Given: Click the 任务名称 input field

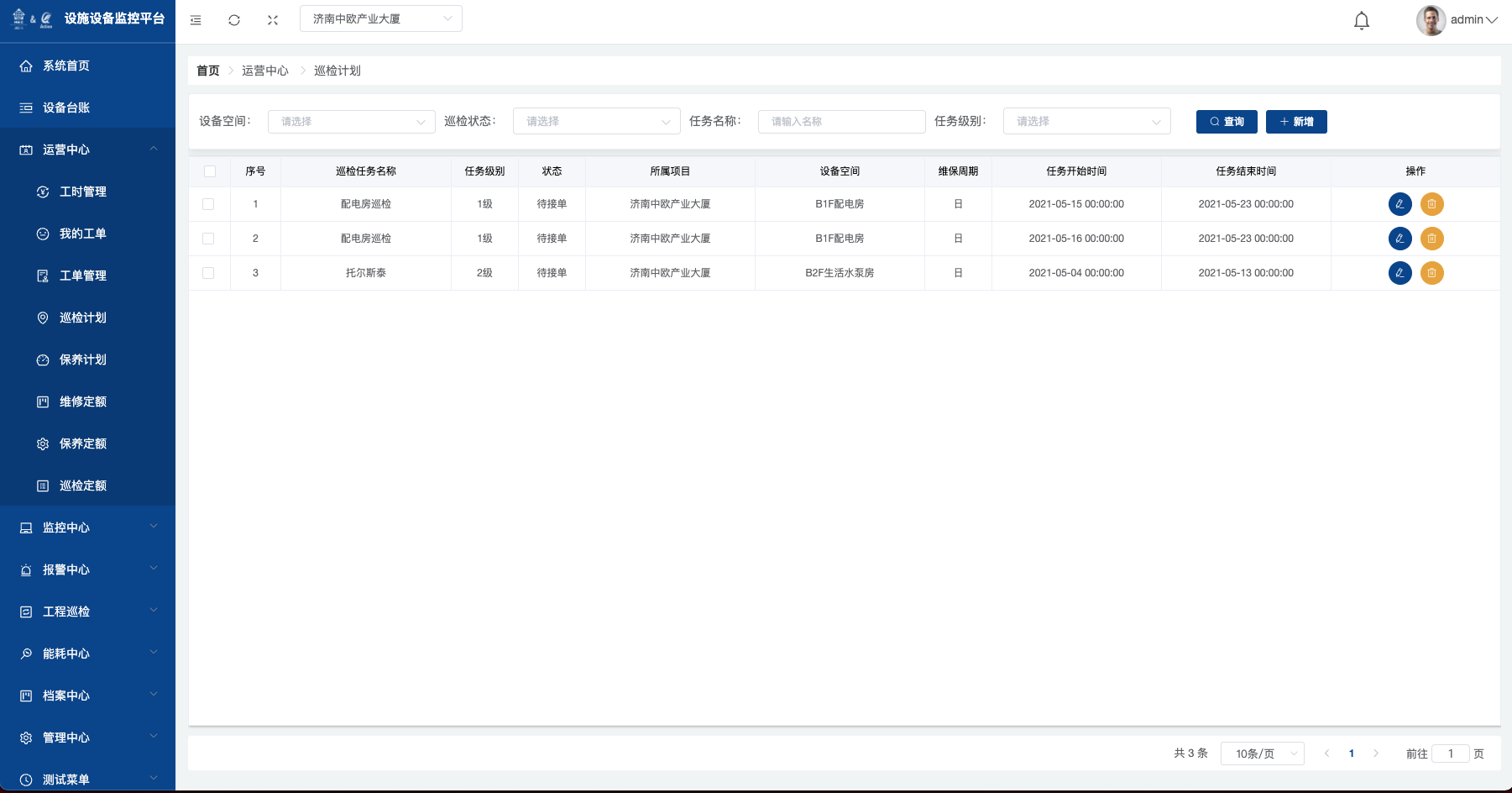Looking at the screenshot, I should (x=841, y=122).
